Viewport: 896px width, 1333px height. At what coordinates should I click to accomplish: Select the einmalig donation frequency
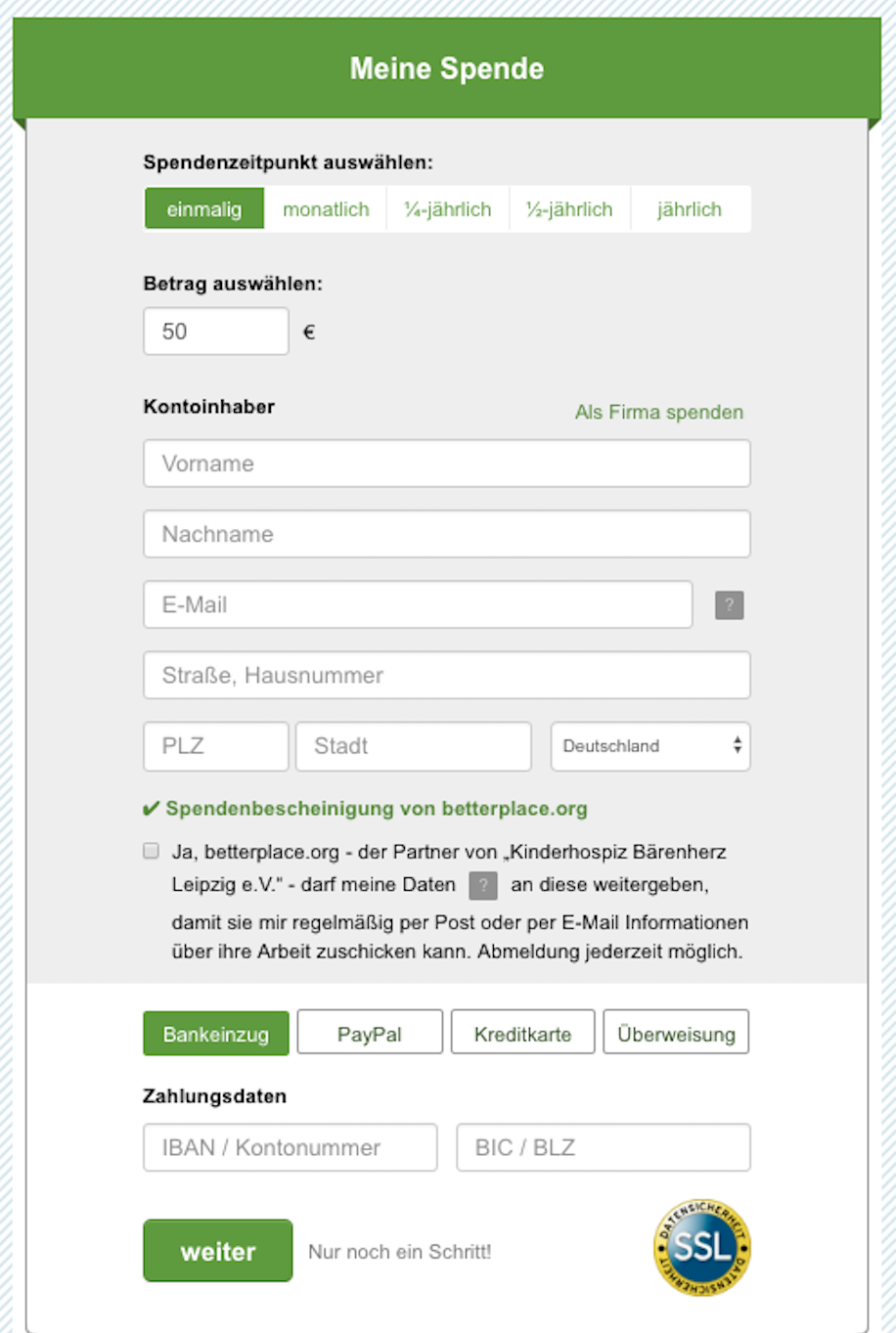click(x=204, y=209)
